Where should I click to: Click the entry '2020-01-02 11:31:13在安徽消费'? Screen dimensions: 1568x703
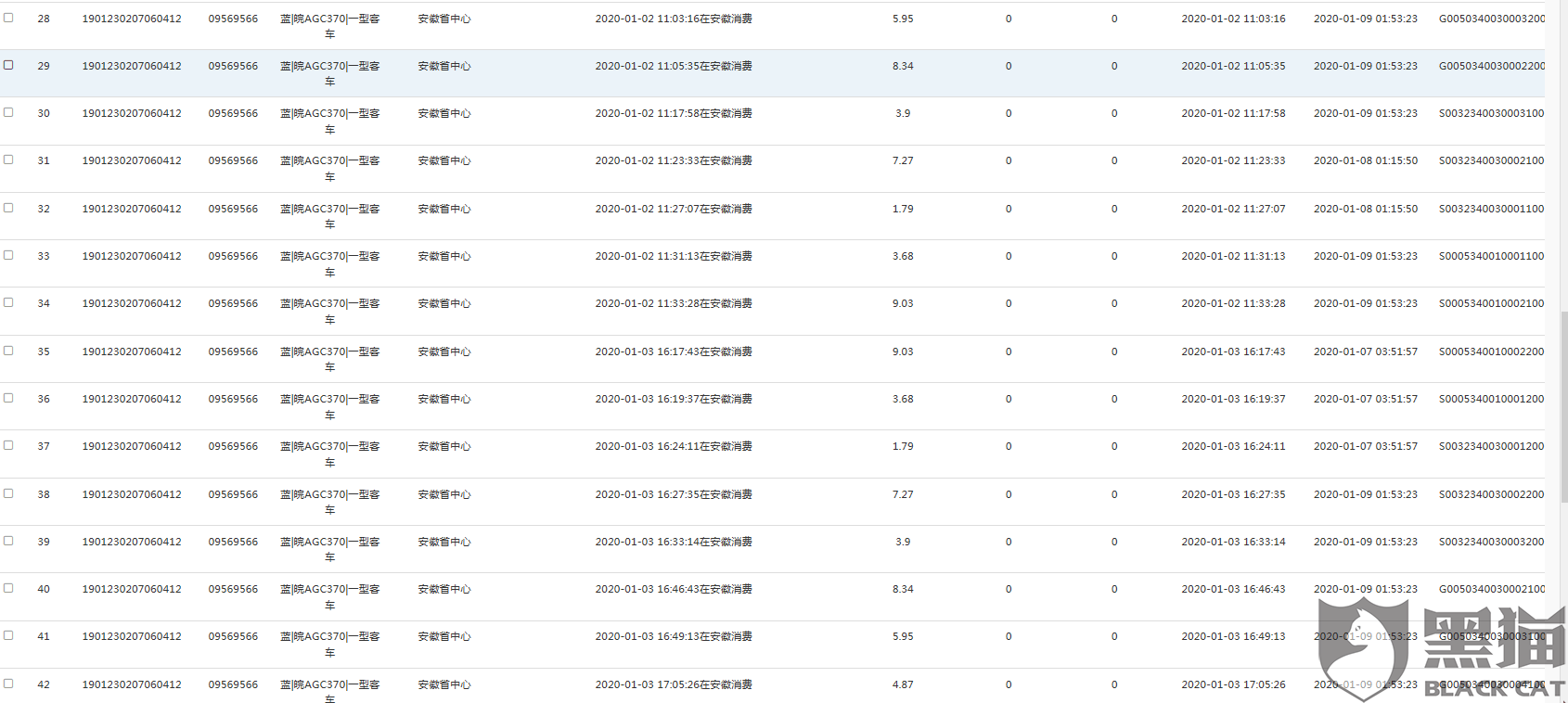(x=674, y=256)
